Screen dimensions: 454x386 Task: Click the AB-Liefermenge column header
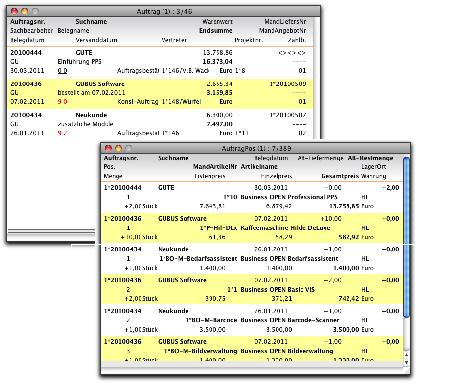coord(320,158)
